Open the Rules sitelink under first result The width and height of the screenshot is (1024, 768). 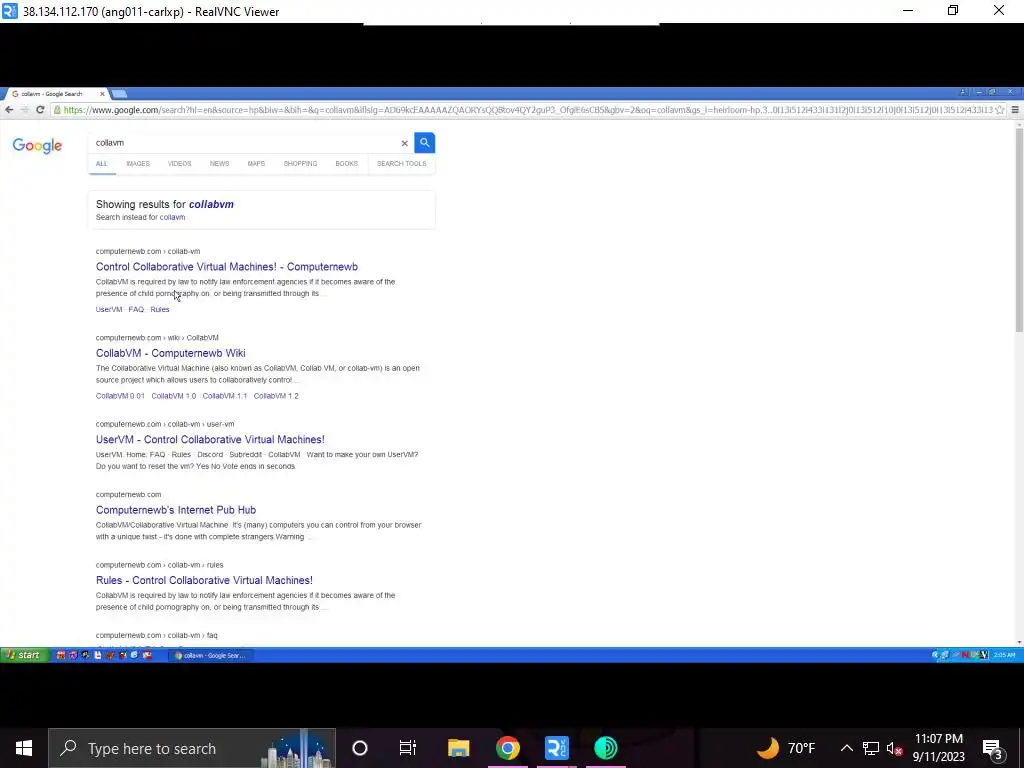[x=160, y=310]
